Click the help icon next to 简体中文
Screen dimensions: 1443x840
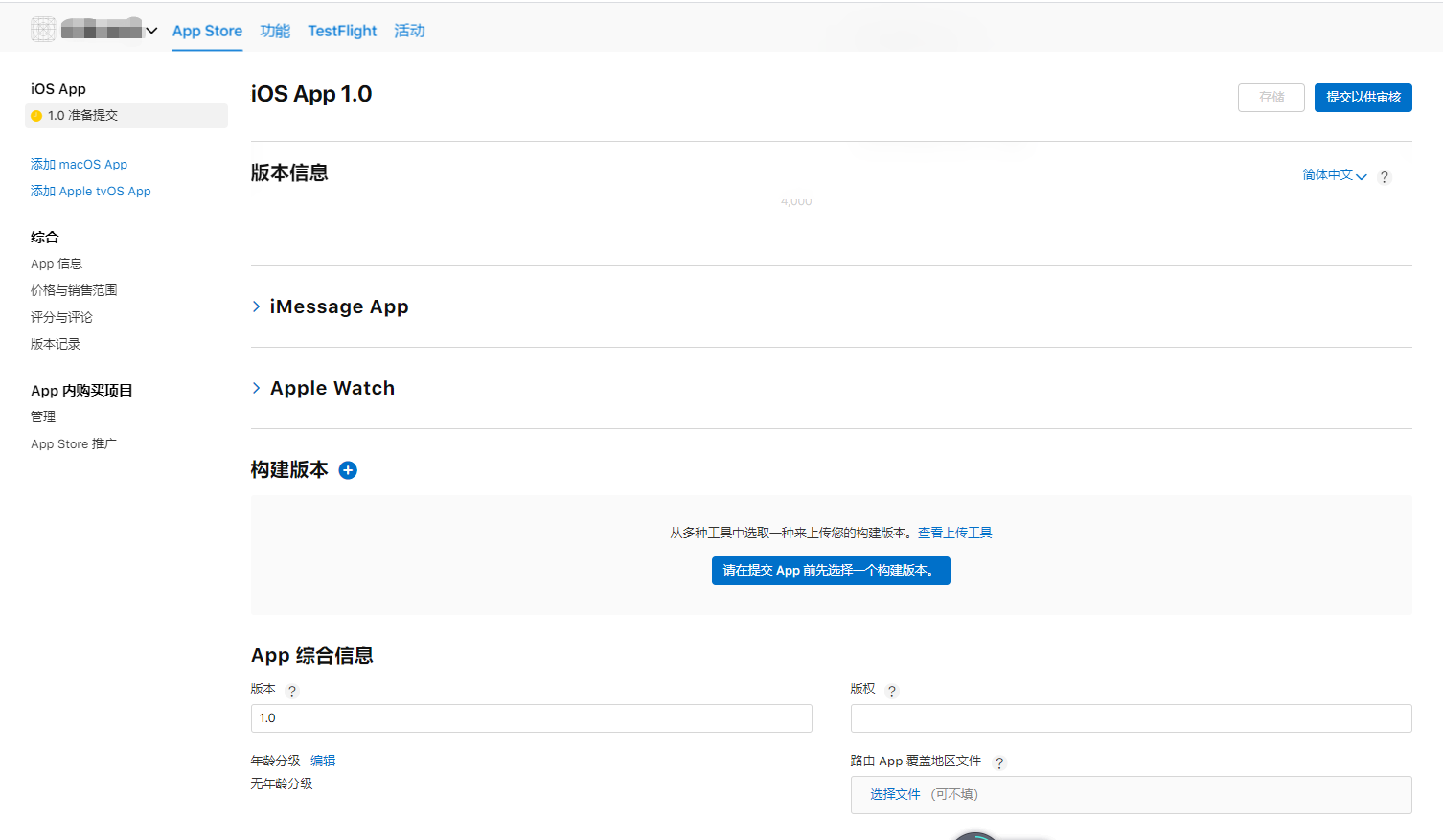tap(1385, 177)
